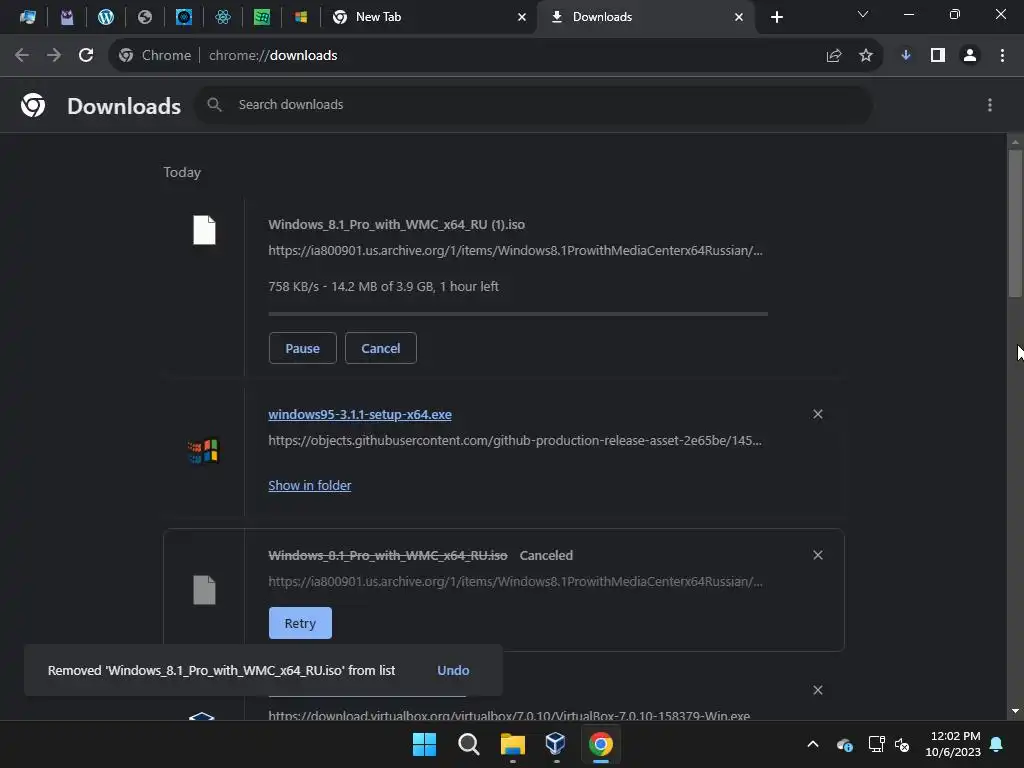Screen dimensions: 1024x768
Task: Open a new browser tab with plus
Action: click(x=776, y=17)
